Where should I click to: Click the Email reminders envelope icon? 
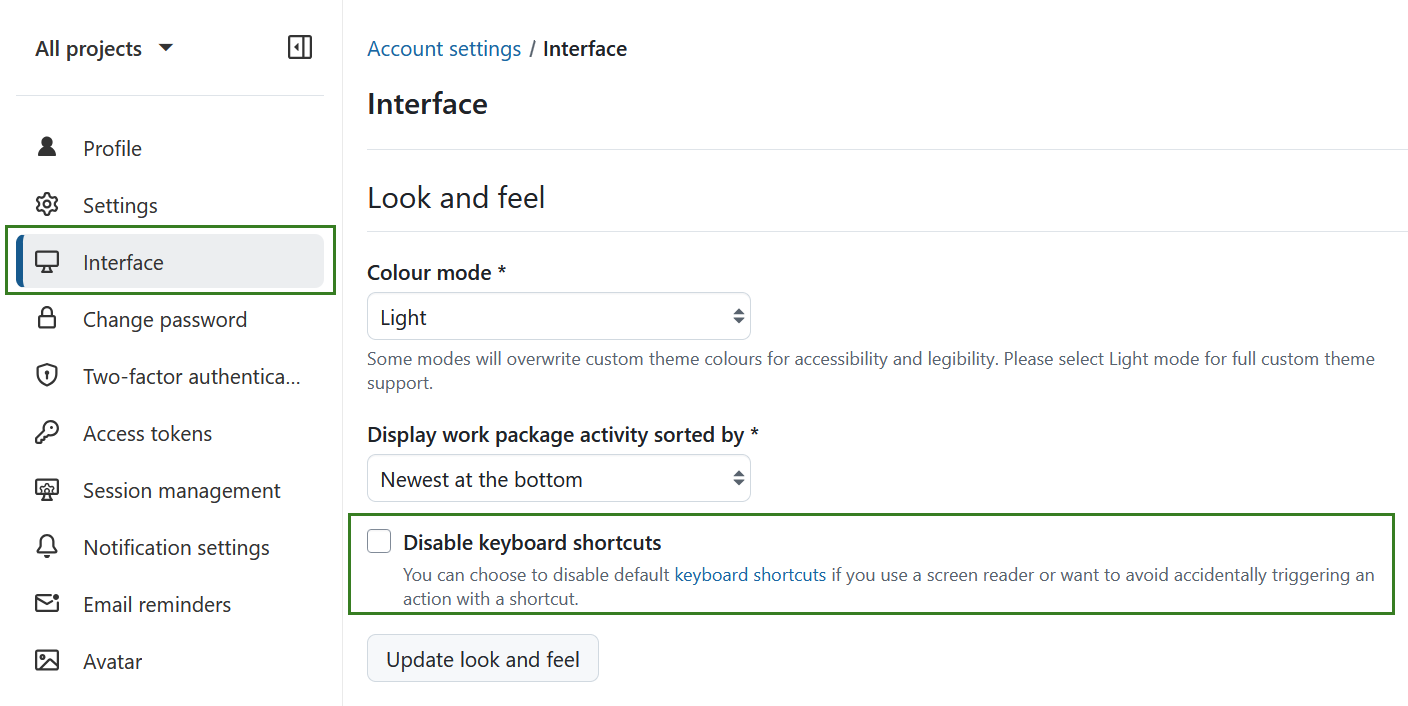click(46, 603)
